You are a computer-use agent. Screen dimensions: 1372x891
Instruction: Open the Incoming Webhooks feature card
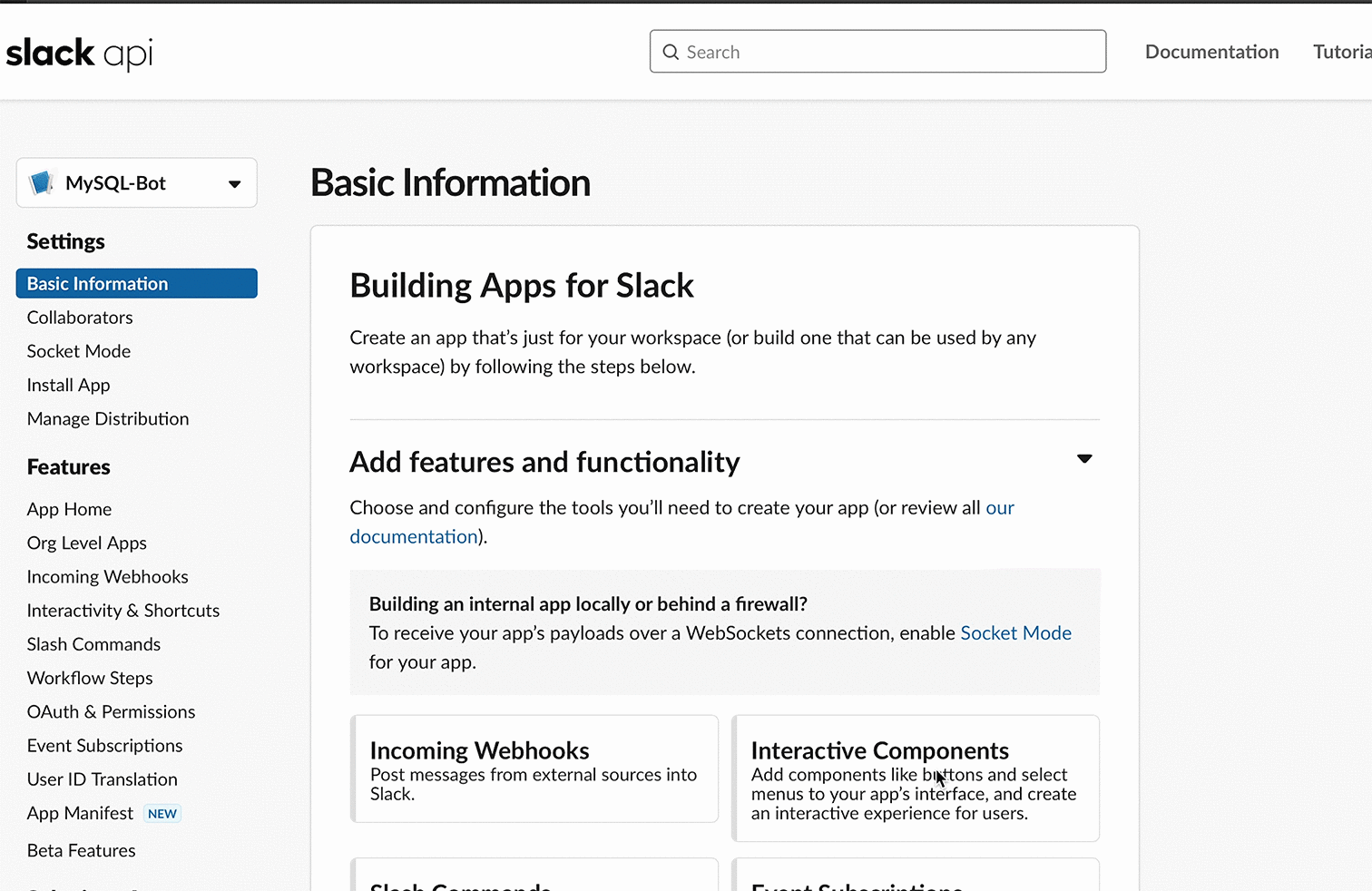coord(534,769)
